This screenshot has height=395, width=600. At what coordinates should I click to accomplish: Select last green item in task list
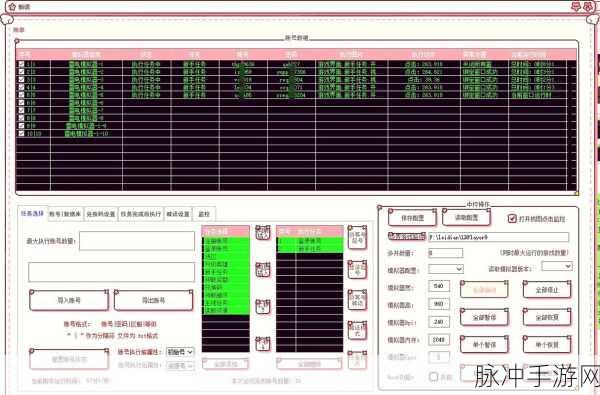point(226,310)
